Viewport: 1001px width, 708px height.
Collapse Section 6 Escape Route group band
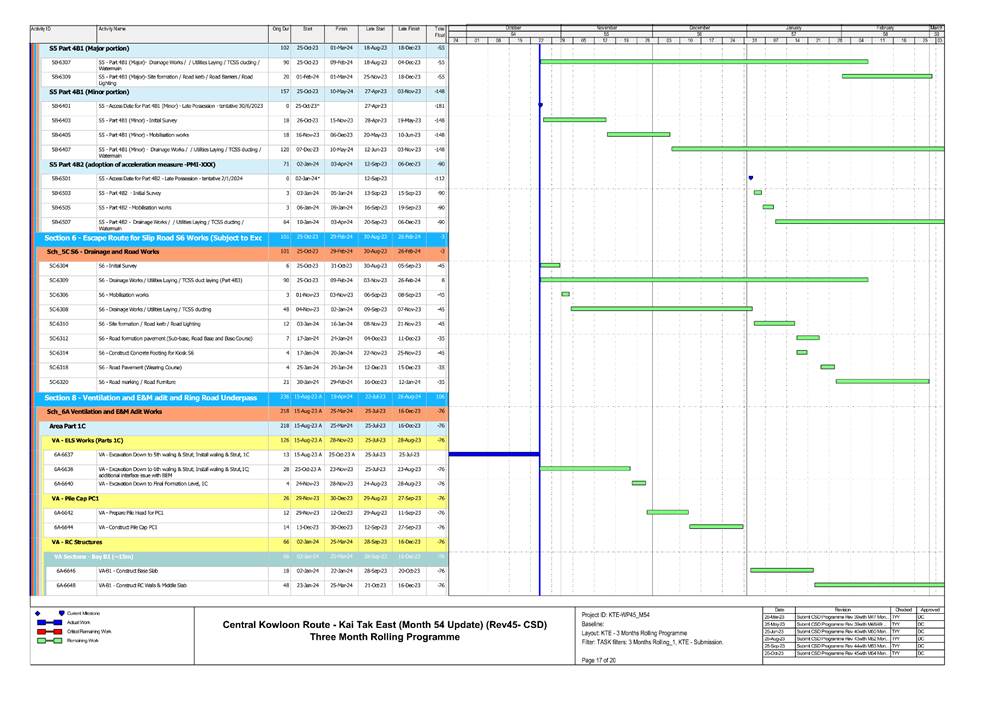tap(150, 238)
